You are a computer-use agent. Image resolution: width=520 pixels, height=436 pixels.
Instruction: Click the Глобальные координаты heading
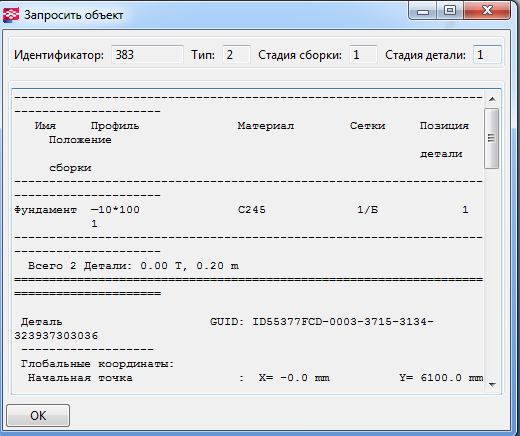point(97,364)
